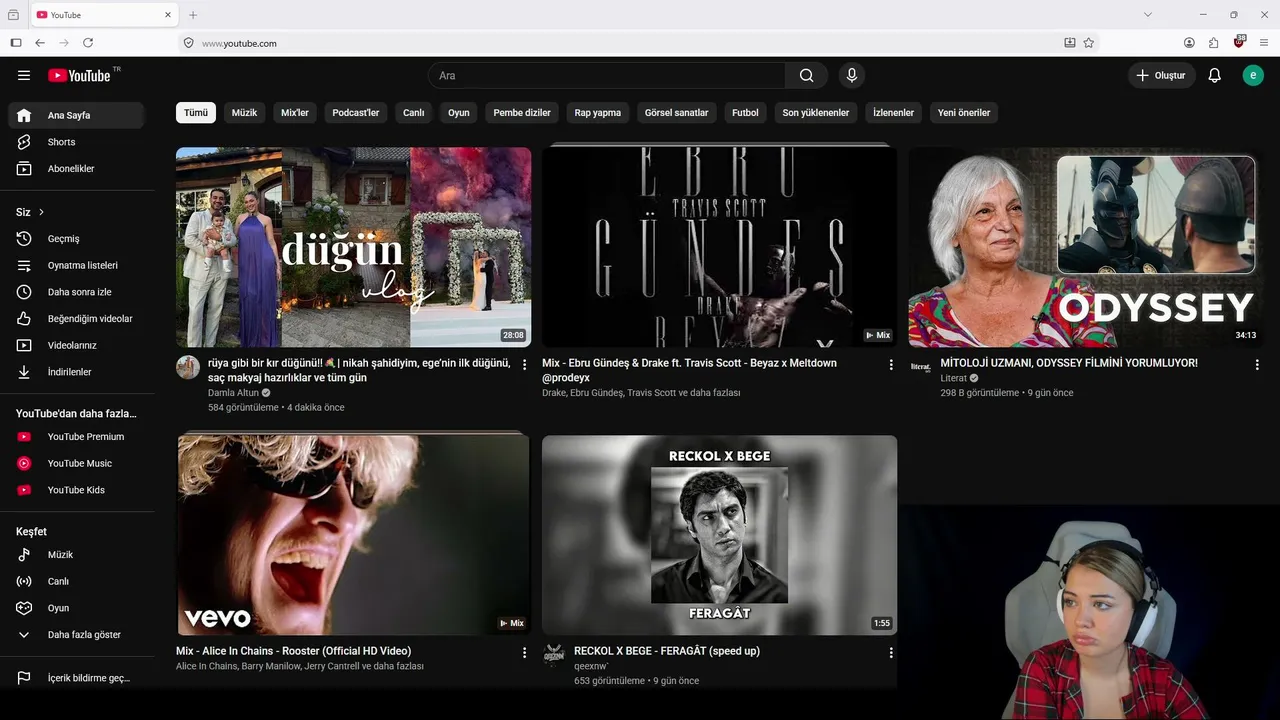This screenshot has width=1280, height=720.
Task: Play the RECKOL X BEGE FERAGÂT thumbnail
Action: point(719,535)
